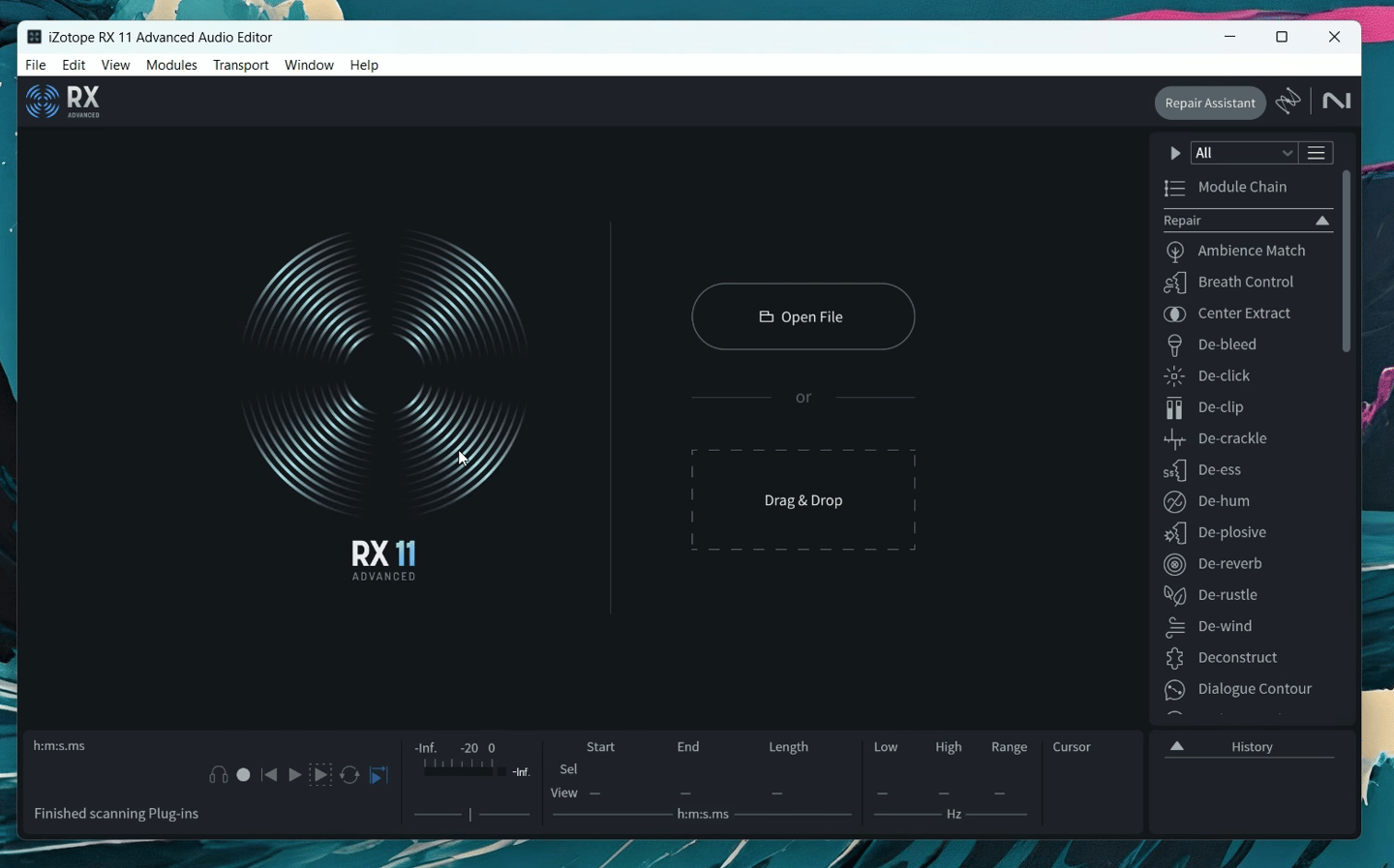This screenshot has height=868, width=1394.
Task: Open the Edit menu
Action: 74,65
